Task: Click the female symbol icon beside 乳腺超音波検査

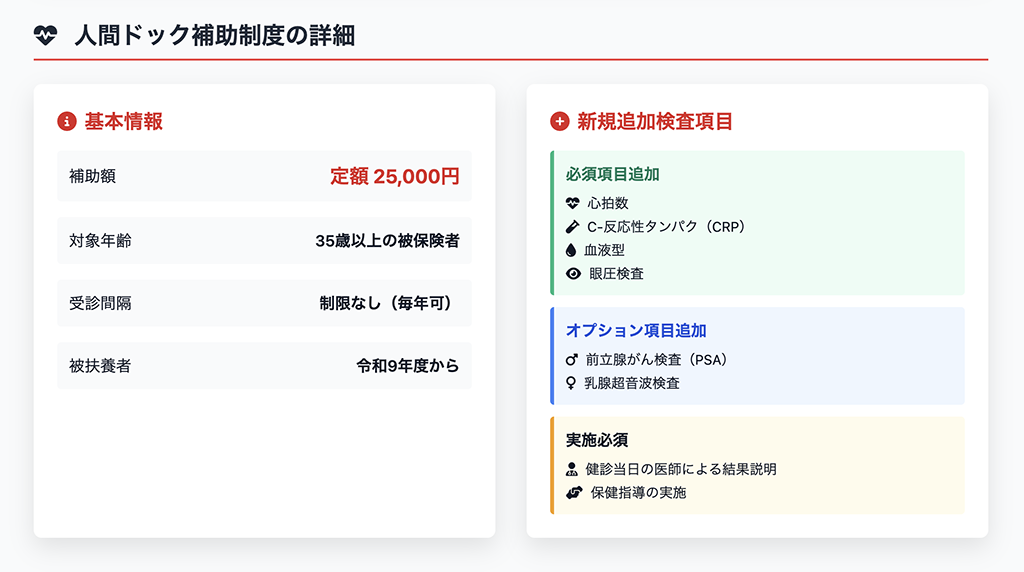Action: 571,383
